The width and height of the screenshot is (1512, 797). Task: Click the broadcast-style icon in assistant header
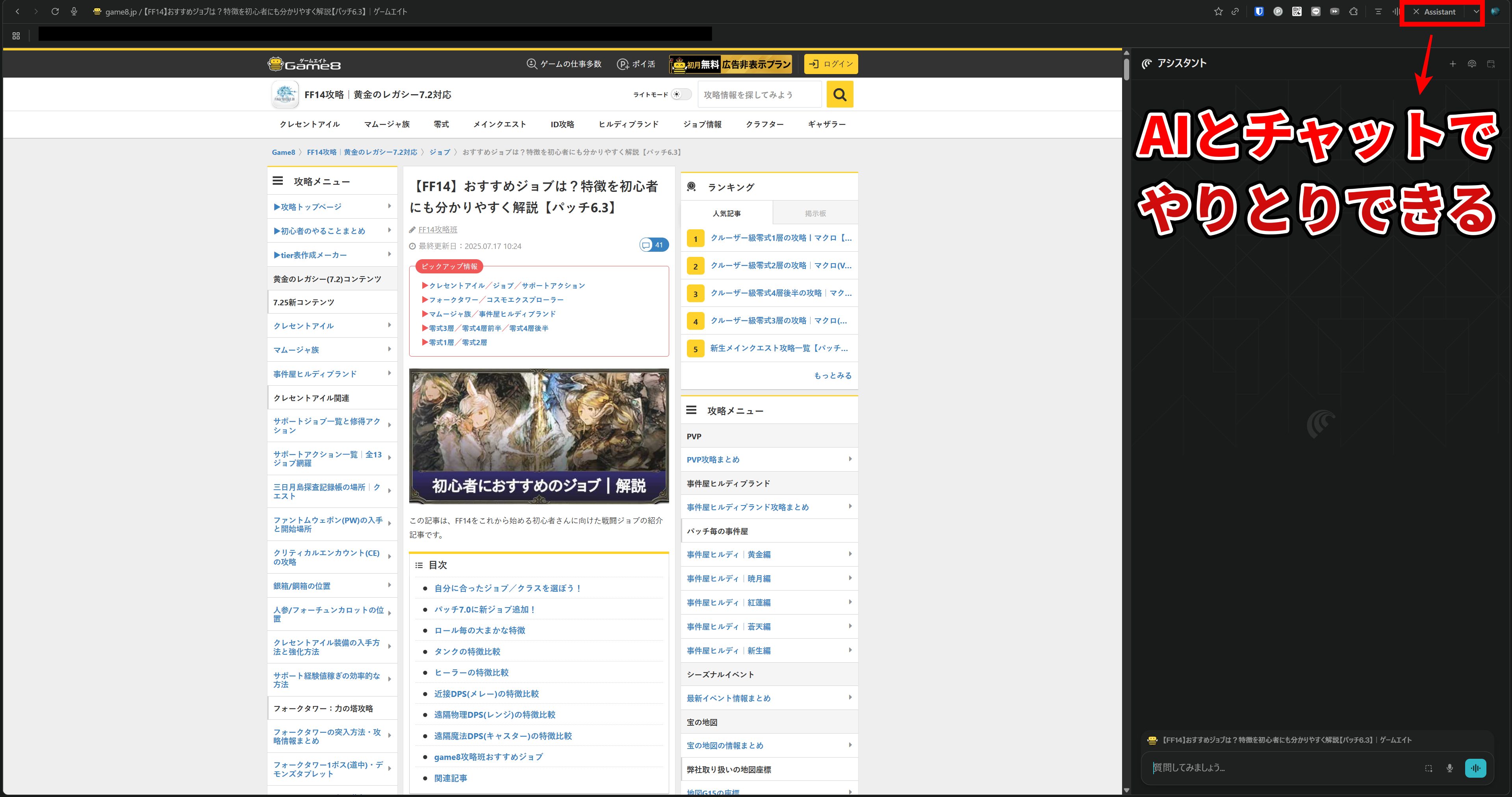pyautogui.click(x=1471, y=63)
